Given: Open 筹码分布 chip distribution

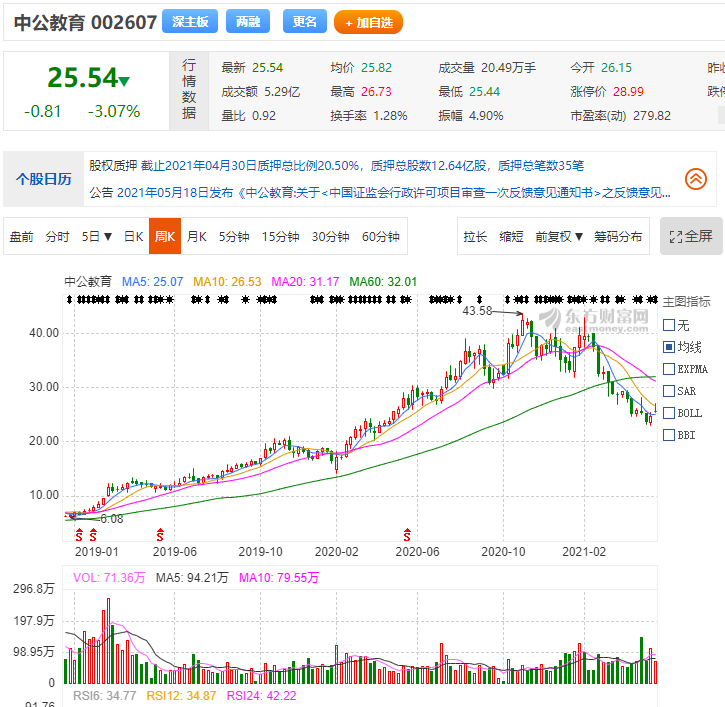Looking at the screenshot, I should click(618, 237).
